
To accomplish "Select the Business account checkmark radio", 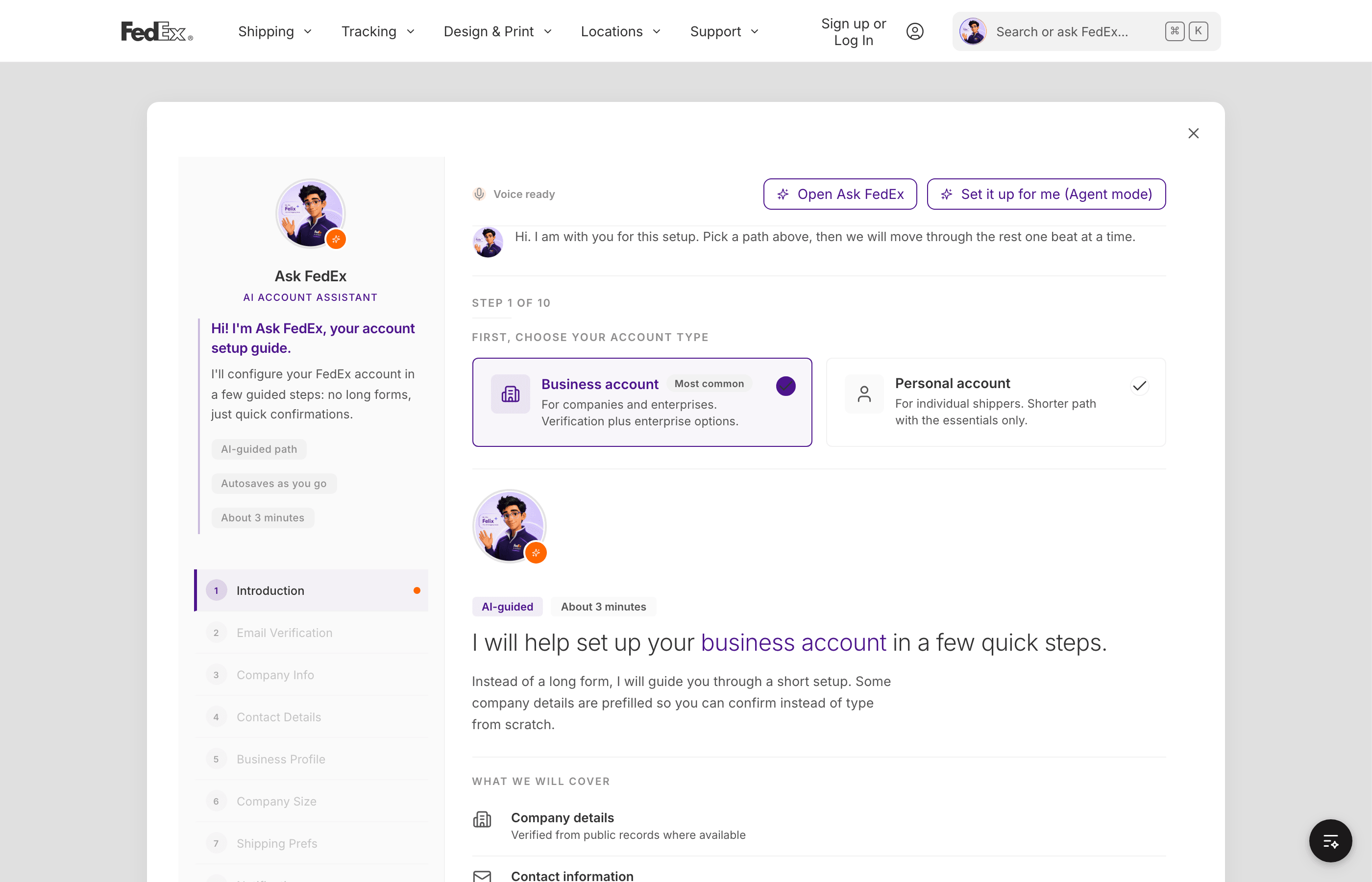I will (785, 386).
